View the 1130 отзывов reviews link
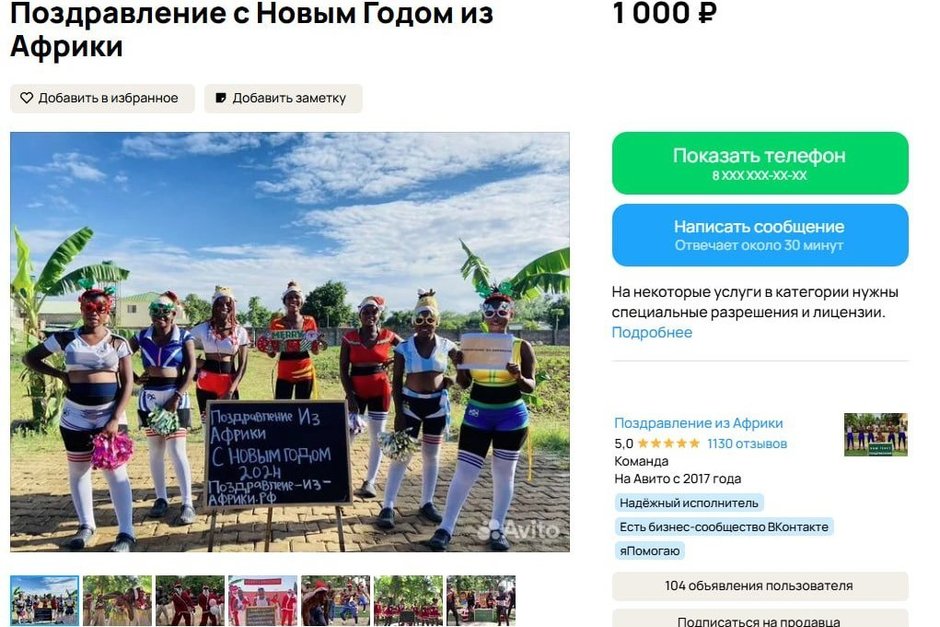 747,444
